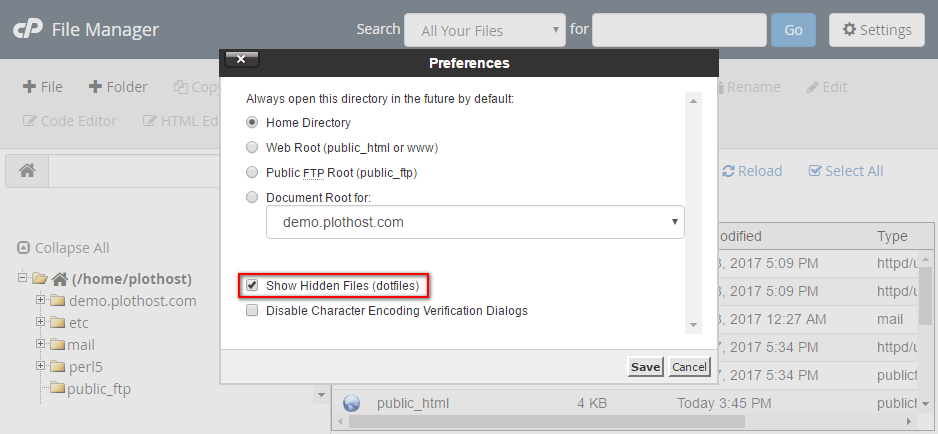Select the Public FTP Root radio option
Screen dimensions: 938x434
pos(252,173)
